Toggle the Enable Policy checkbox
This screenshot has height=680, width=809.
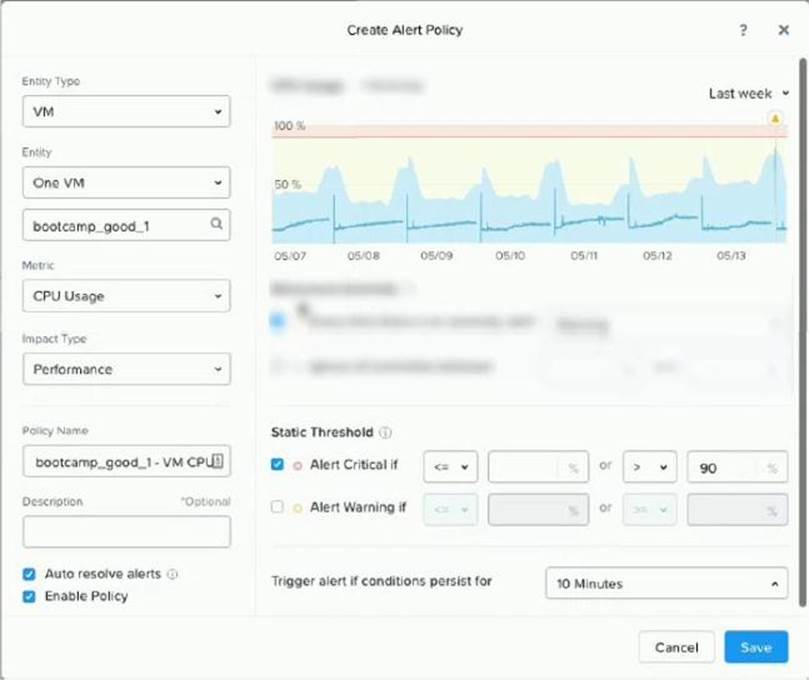tap(29, 596)
